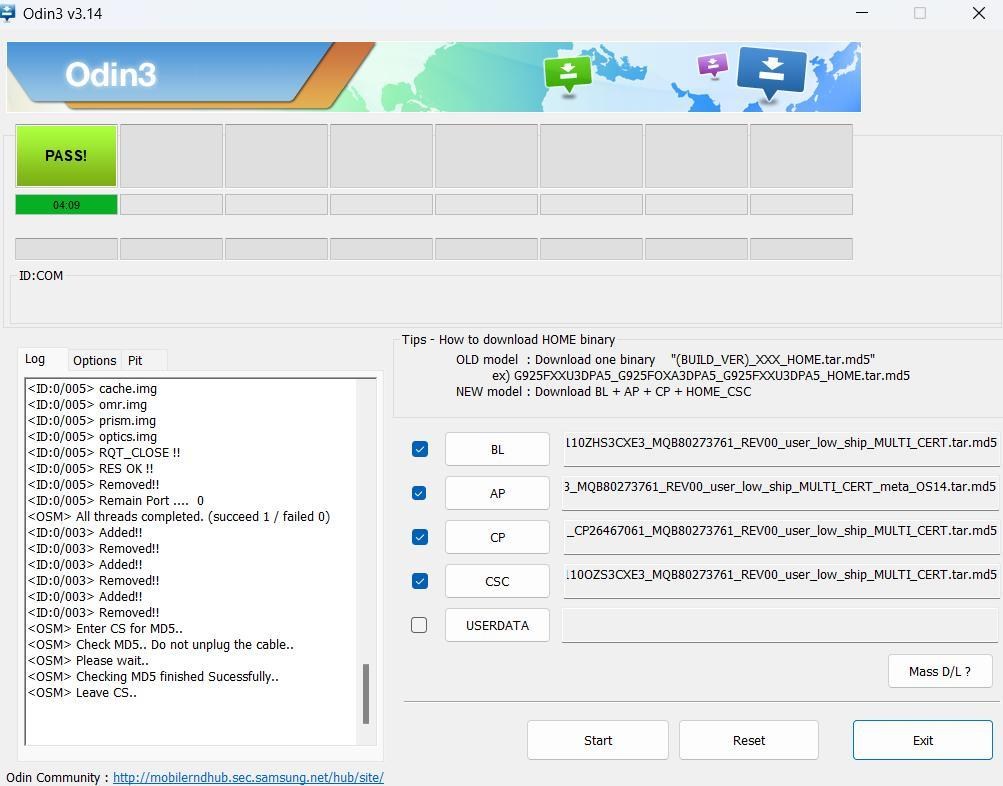Click the ID:COM label
The width and height of the screenshot is (1003, 786).
pyautogui.click(x=41, y=276)
